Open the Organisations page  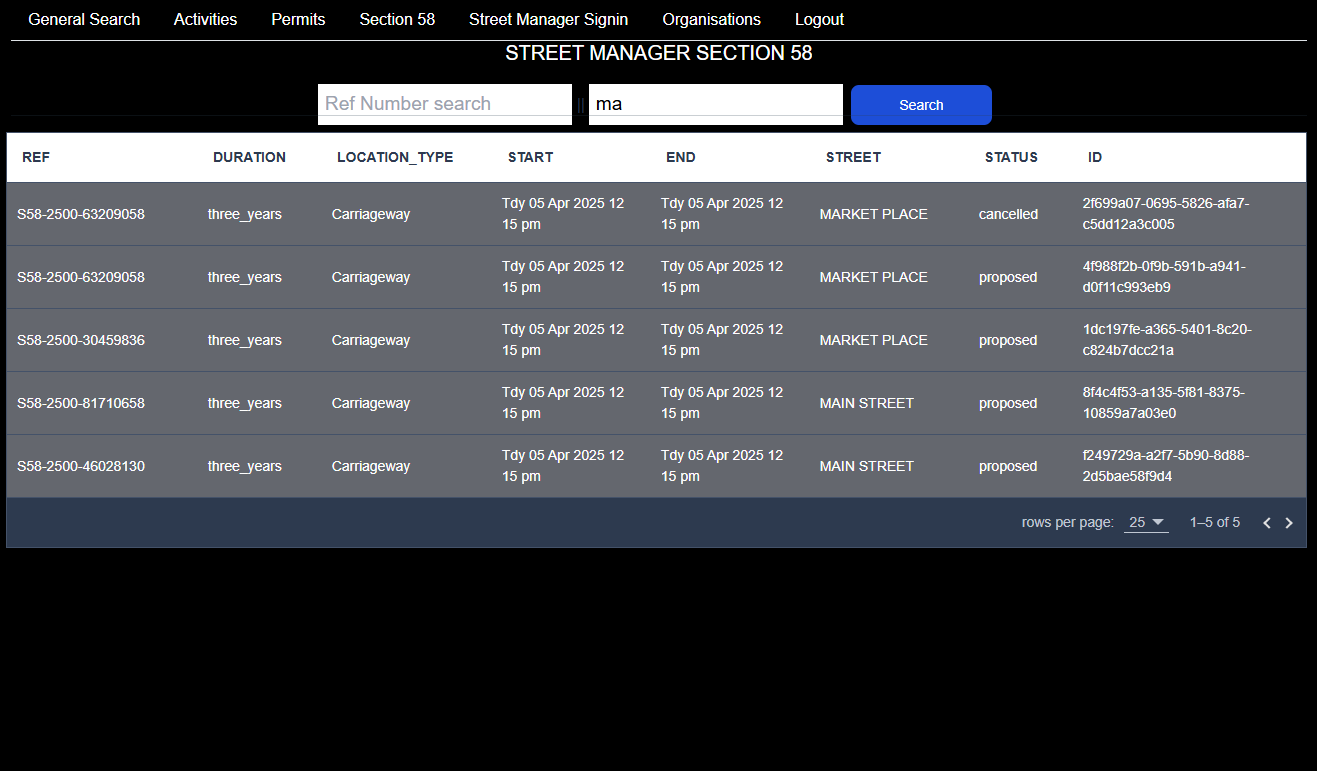click(x=711, y=20)
